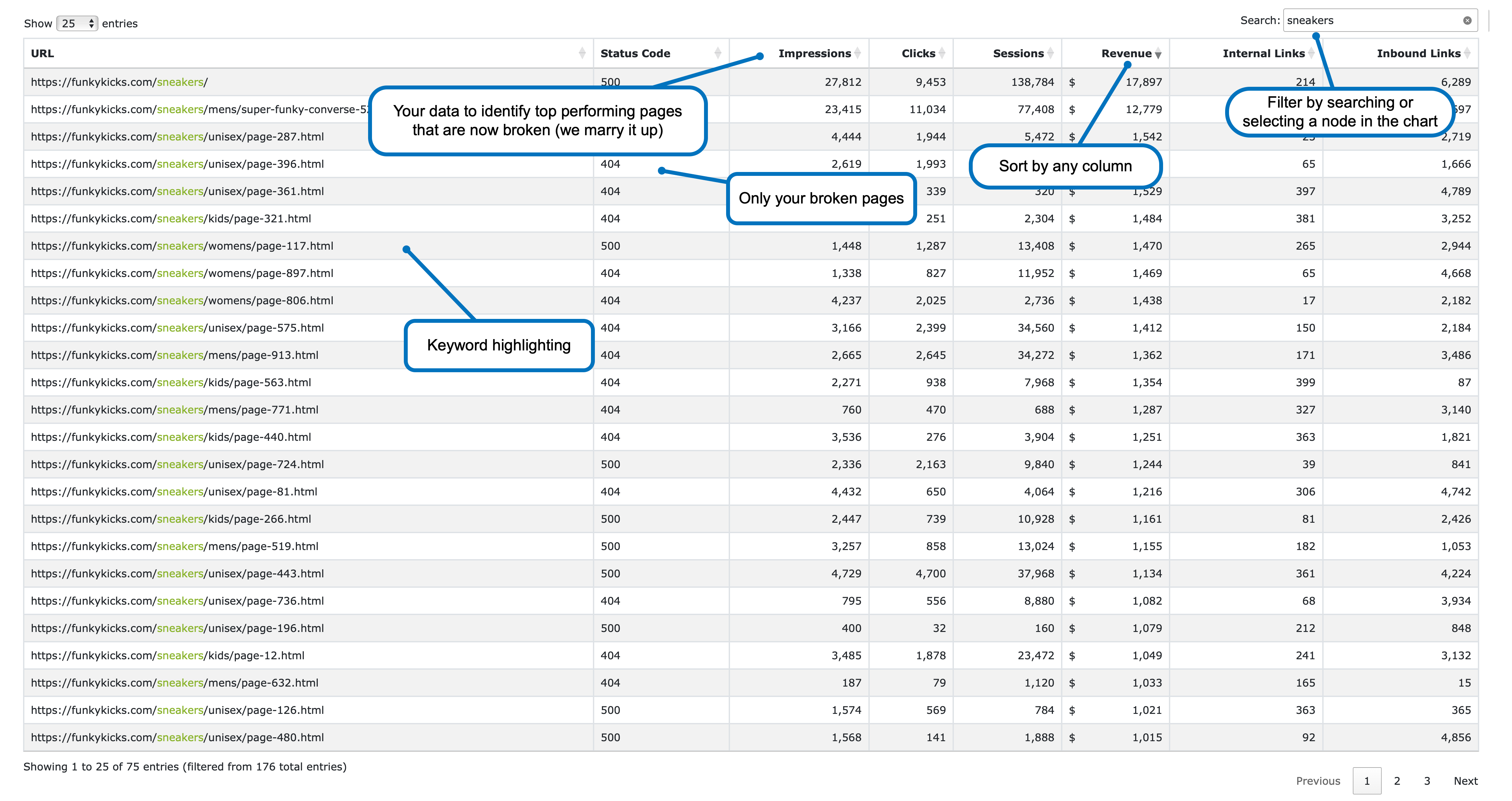Sort by Status Code column arrows
The image size is (1512, 801).
tap(717, 53)
